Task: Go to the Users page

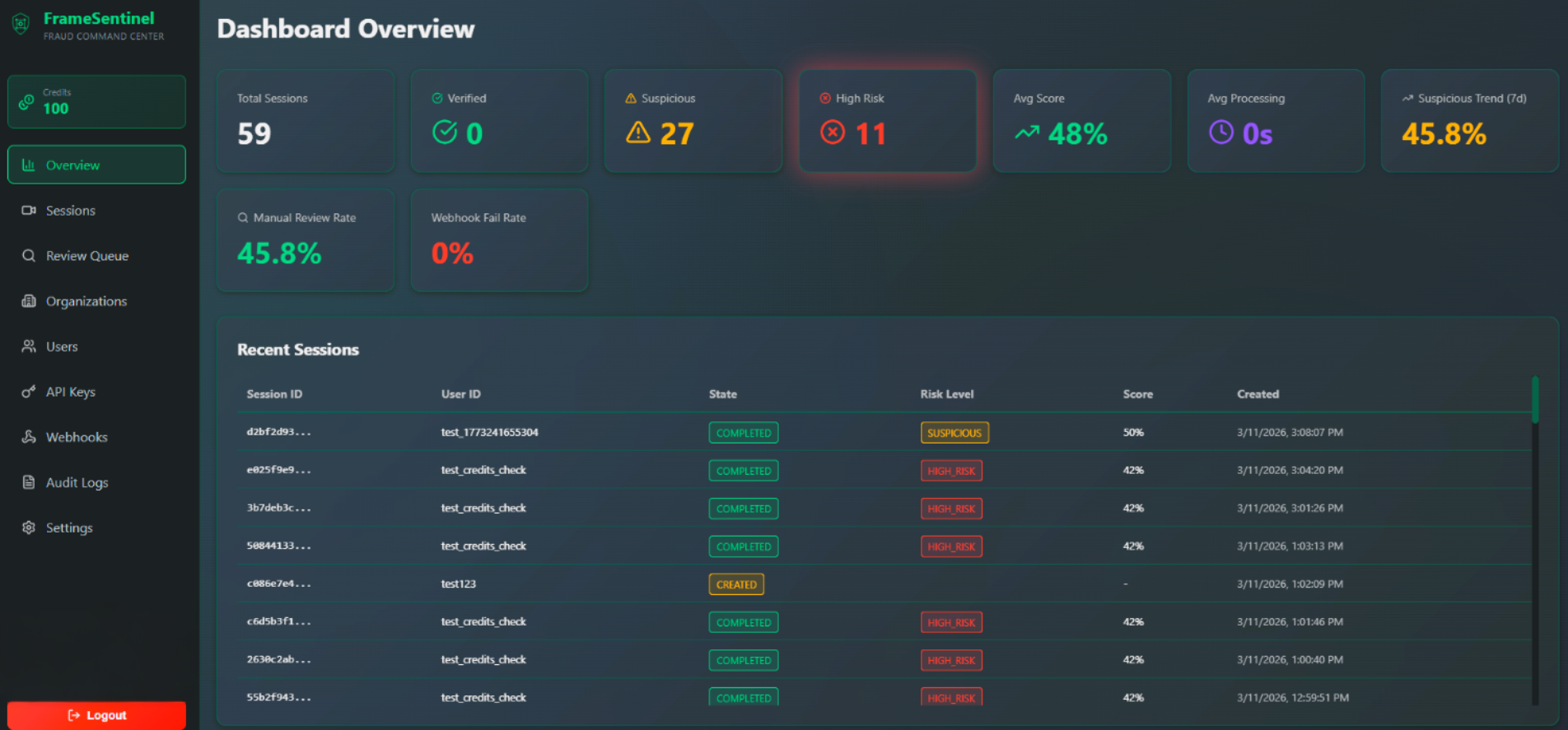Action: tap(62, 346)
